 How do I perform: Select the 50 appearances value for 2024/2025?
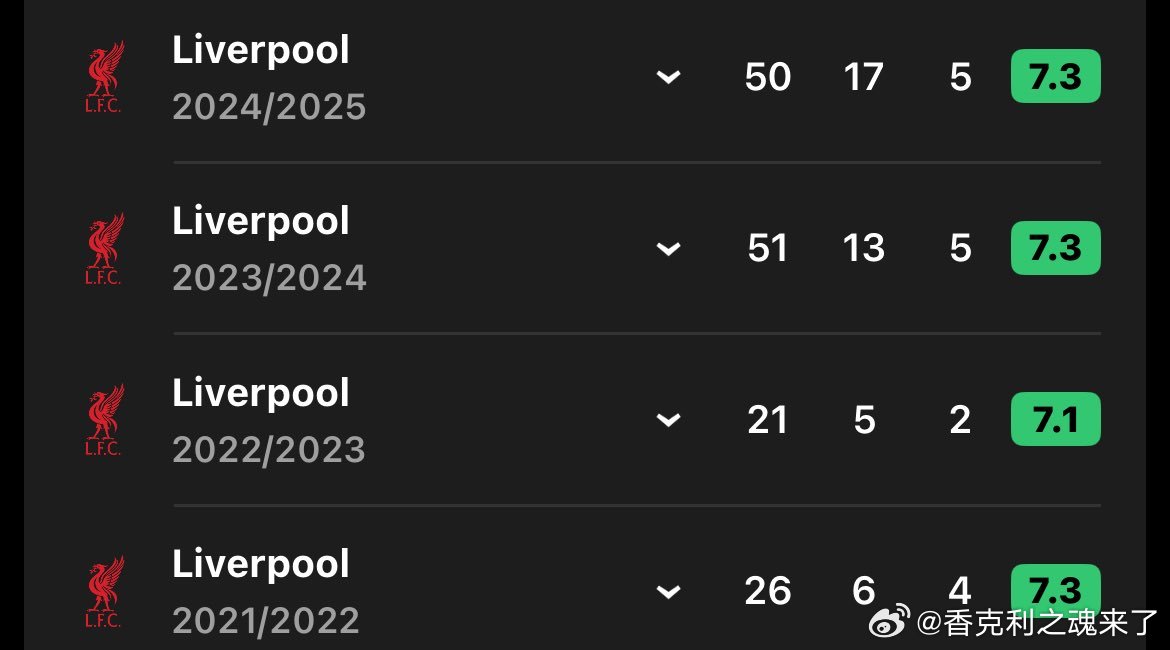point(768,77)
